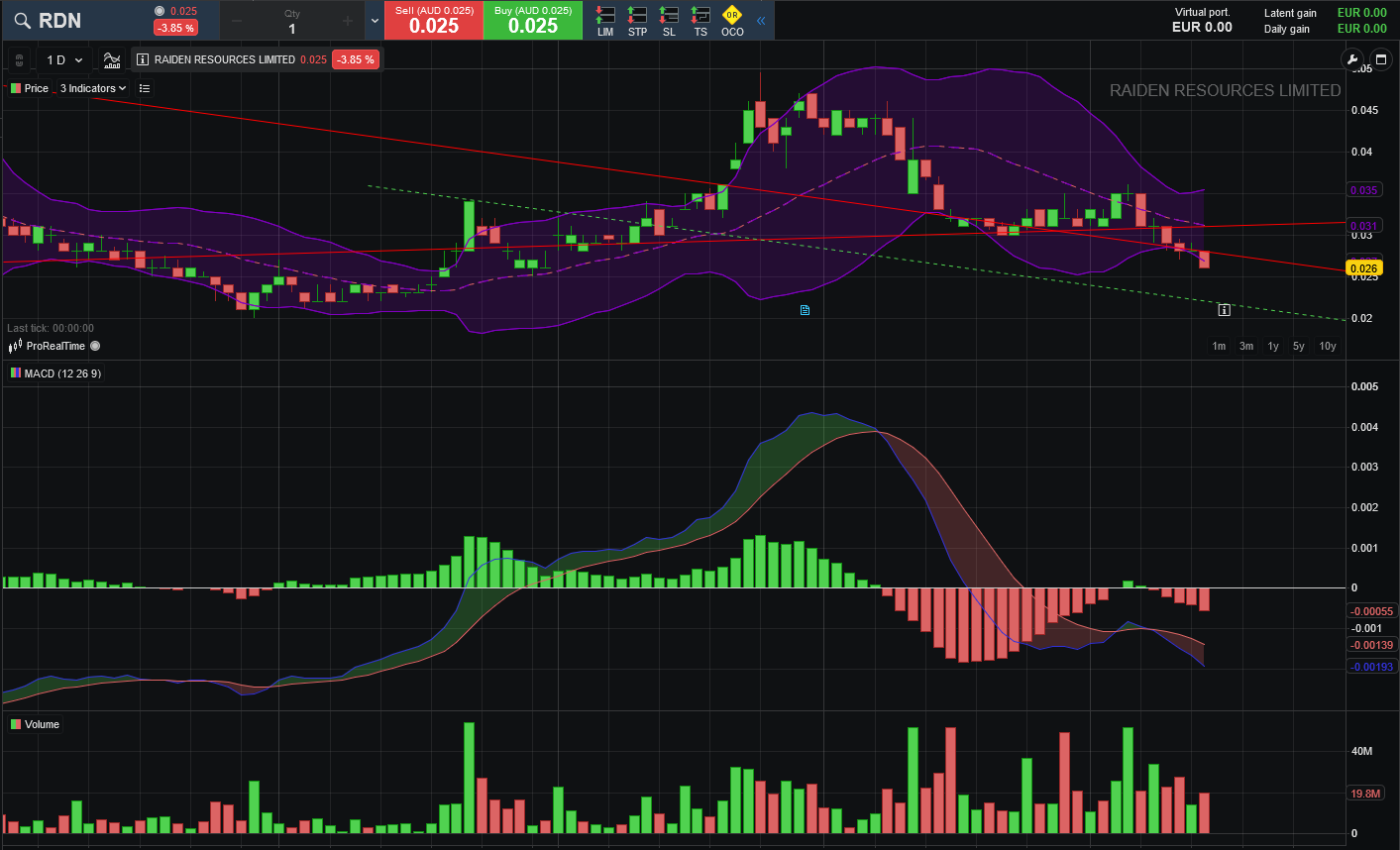
Task: Open the Volume indicator label
Action: tap(42, 724)
